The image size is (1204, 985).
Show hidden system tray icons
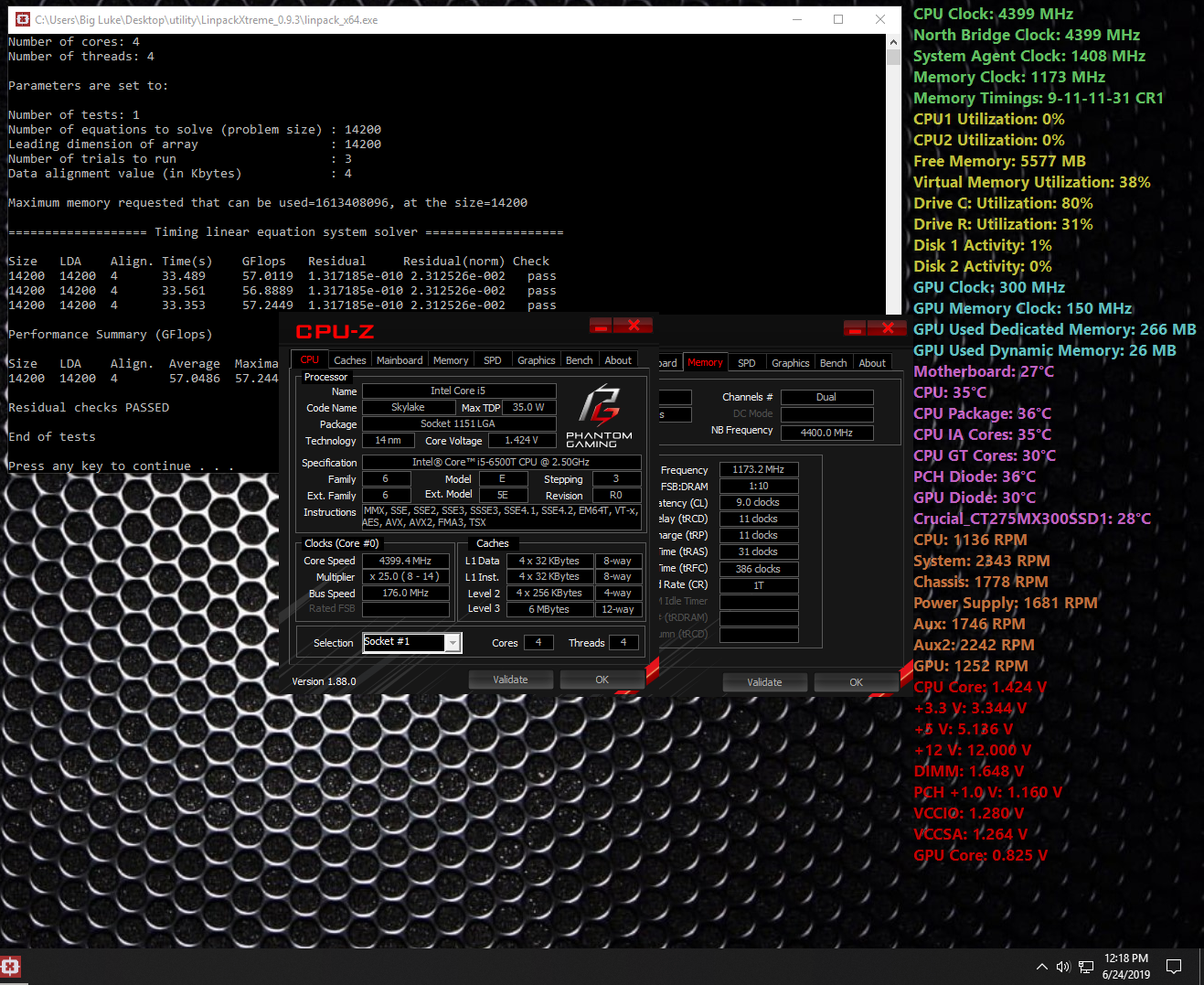tap(1042, 967)
